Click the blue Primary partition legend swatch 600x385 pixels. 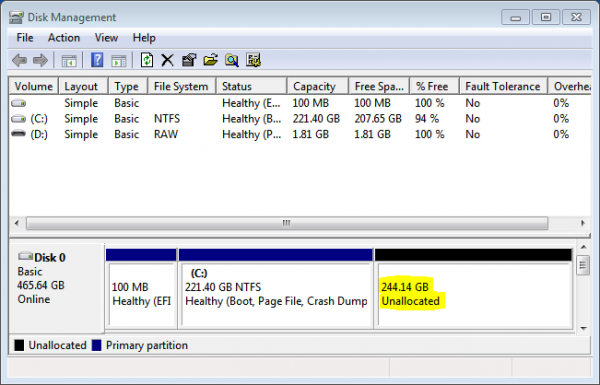pos(96,345)
